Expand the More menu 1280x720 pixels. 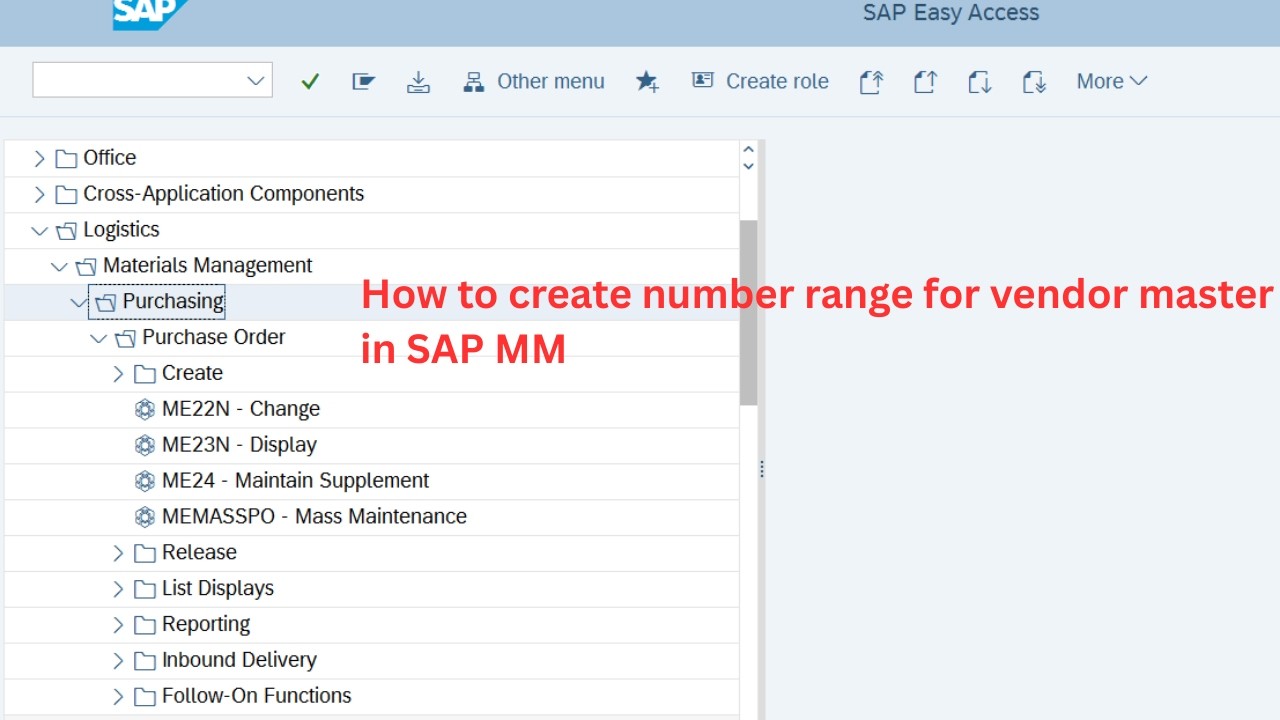coord(1111,82)
